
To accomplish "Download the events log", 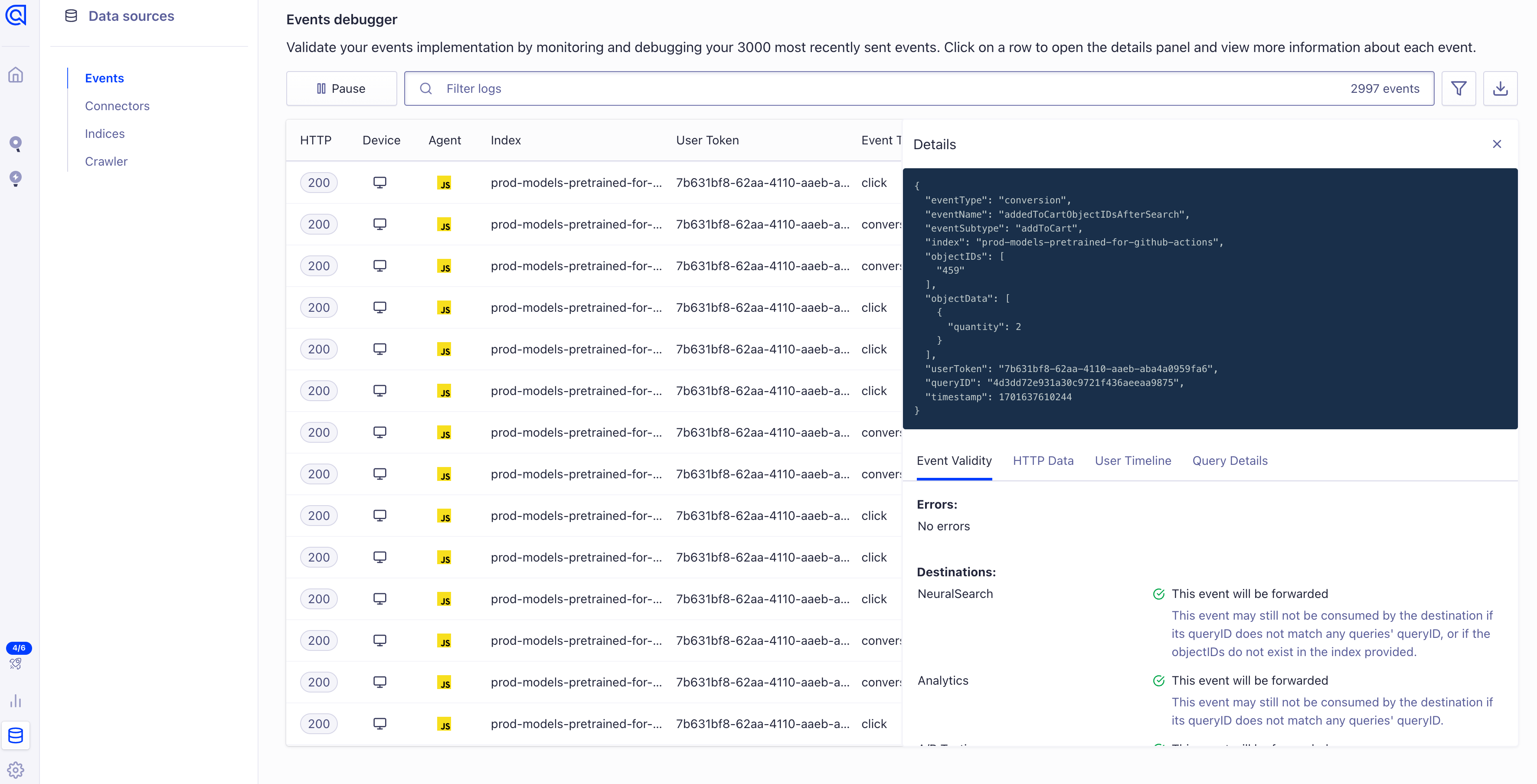I will click(x=1500, y=88).
